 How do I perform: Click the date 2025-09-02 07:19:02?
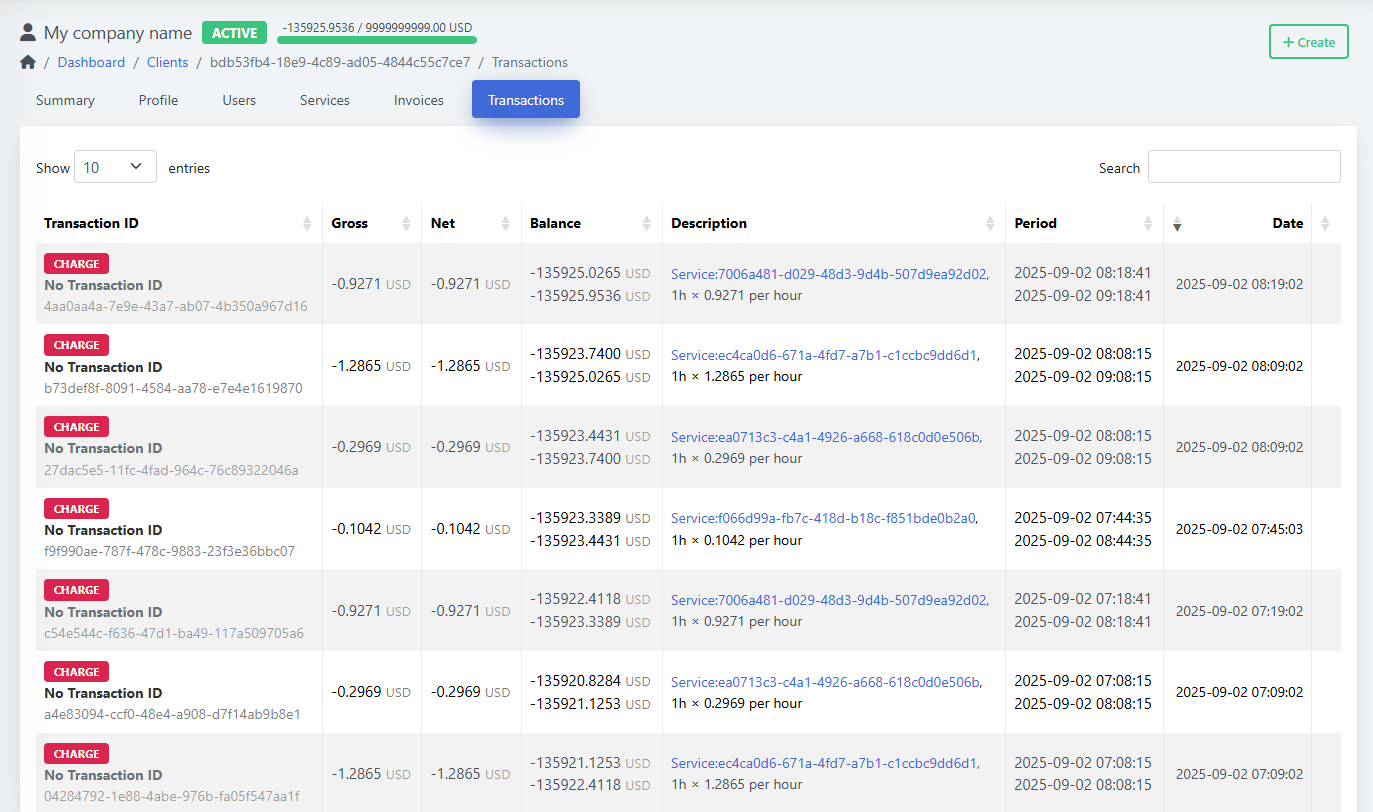tap(1239, 611)
